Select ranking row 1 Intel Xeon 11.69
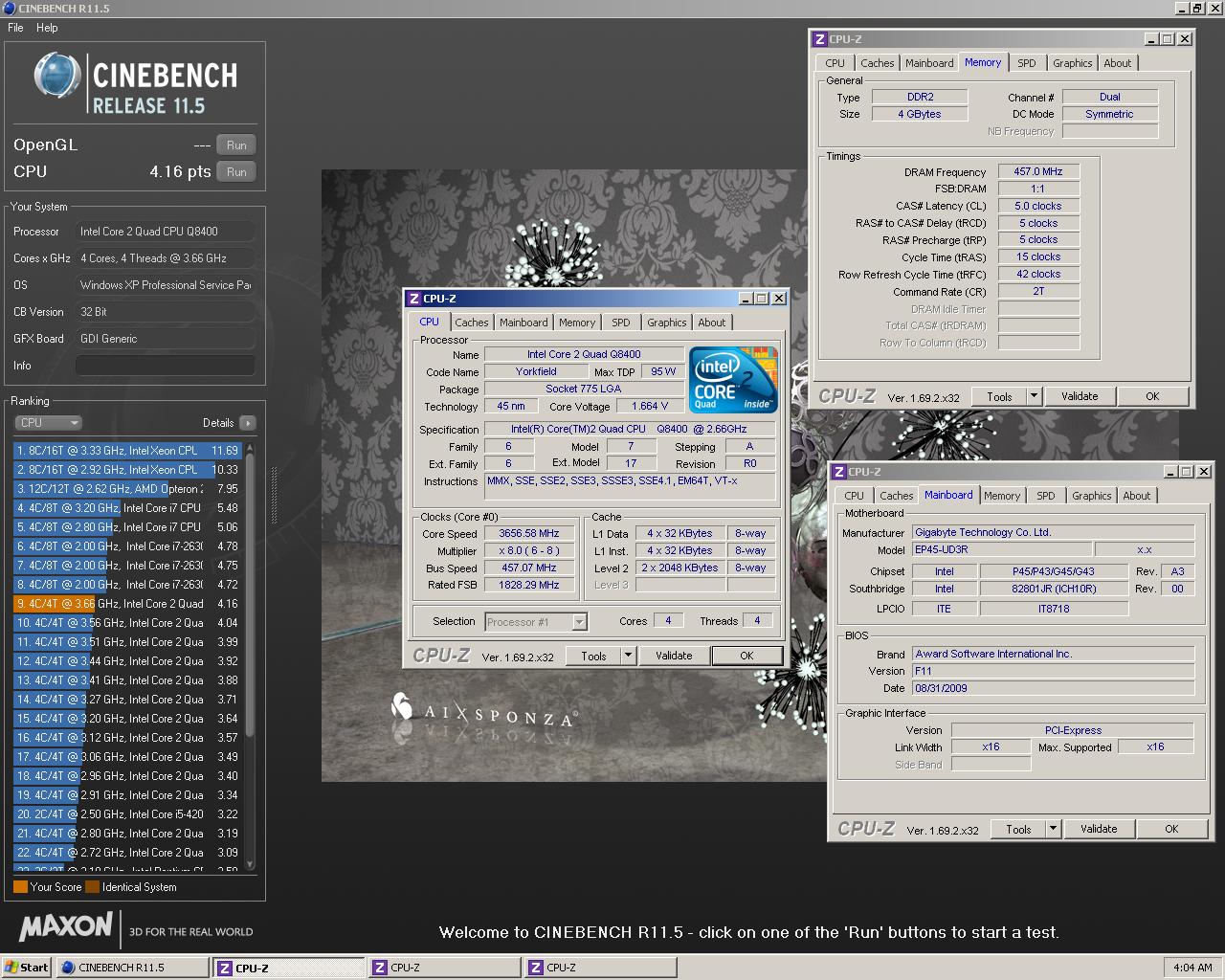The height and width of the screenshot is (980, 1225). tap(127, 451)
